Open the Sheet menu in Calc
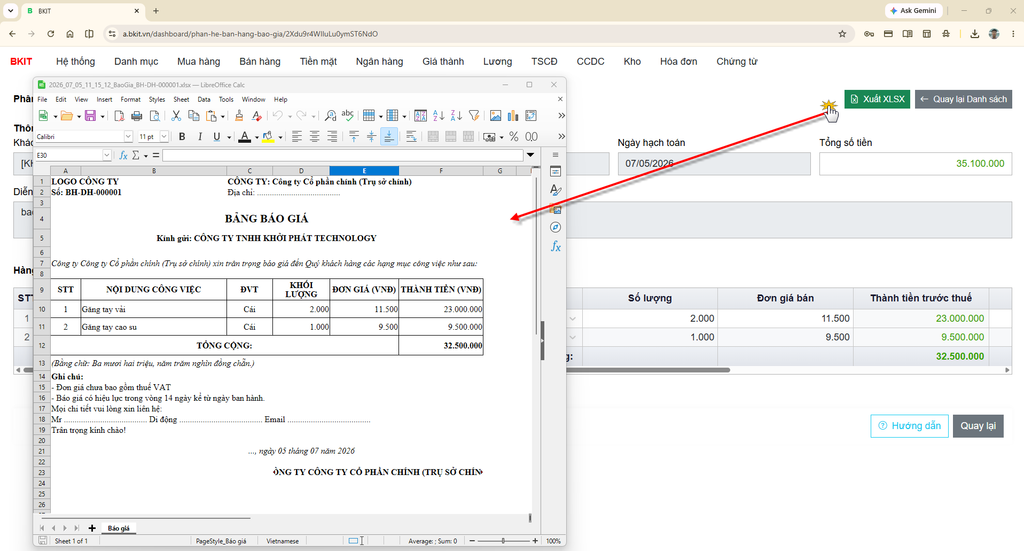 (181, 99)
